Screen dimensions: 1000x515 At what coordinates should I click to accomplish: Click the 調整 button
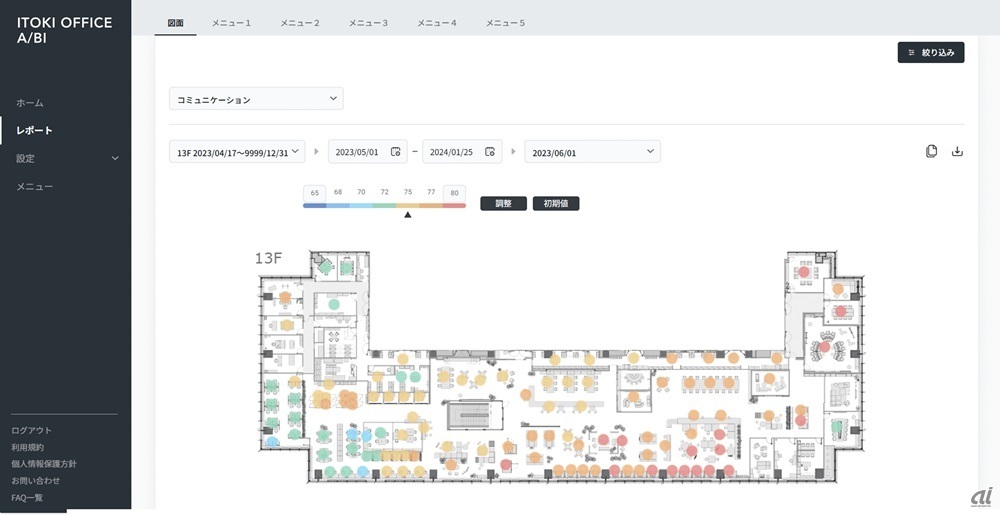503,203
